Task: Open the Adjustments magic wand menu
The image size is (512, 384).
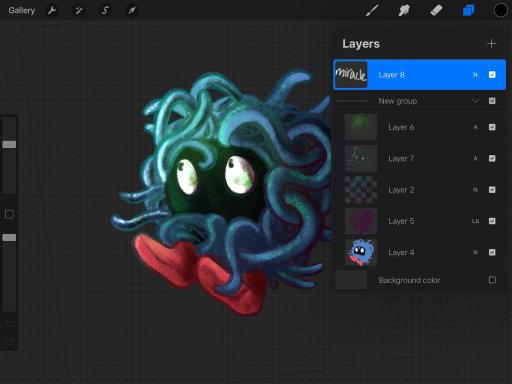Action: (x=79, y=10)
